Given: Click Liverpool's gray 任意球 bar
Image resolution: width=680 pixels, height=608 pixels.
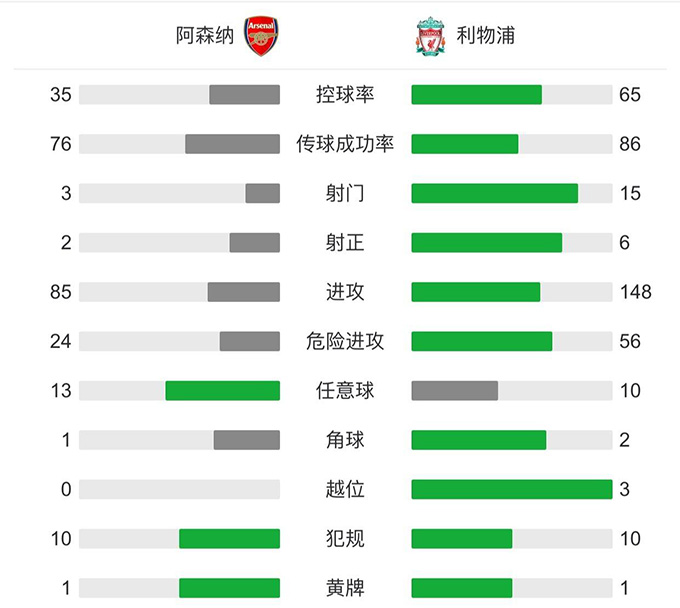Looking at the screenshot, I should pos(454,390).
